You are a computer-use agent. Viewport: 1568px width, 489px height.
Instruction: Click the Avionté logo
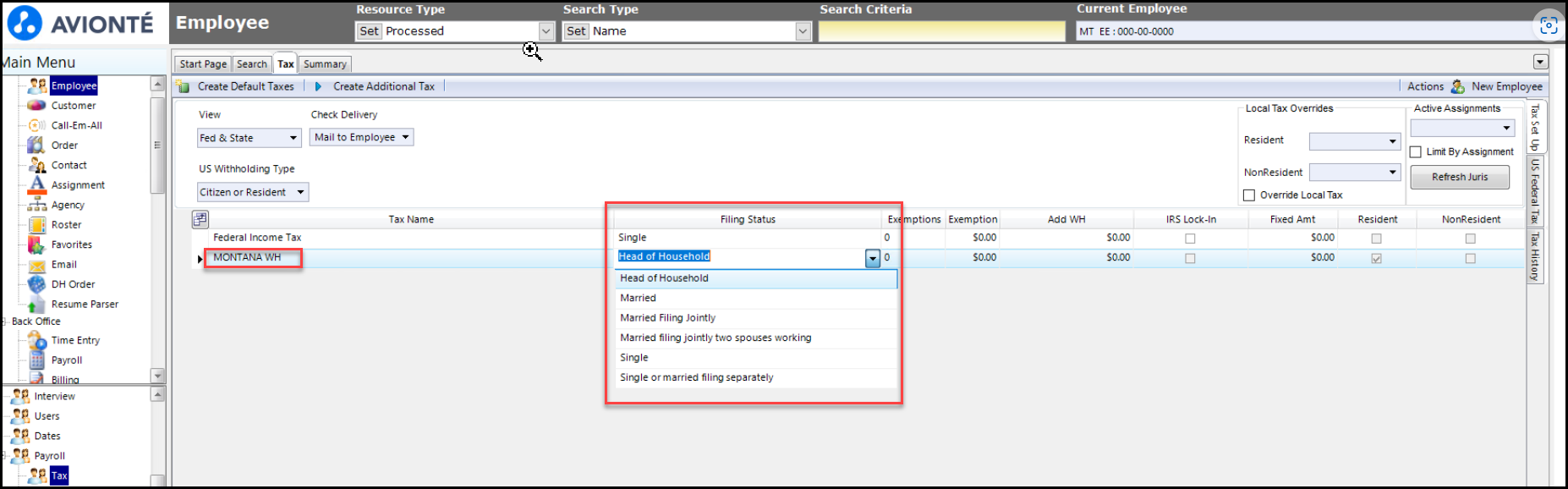tap(80, 23)
